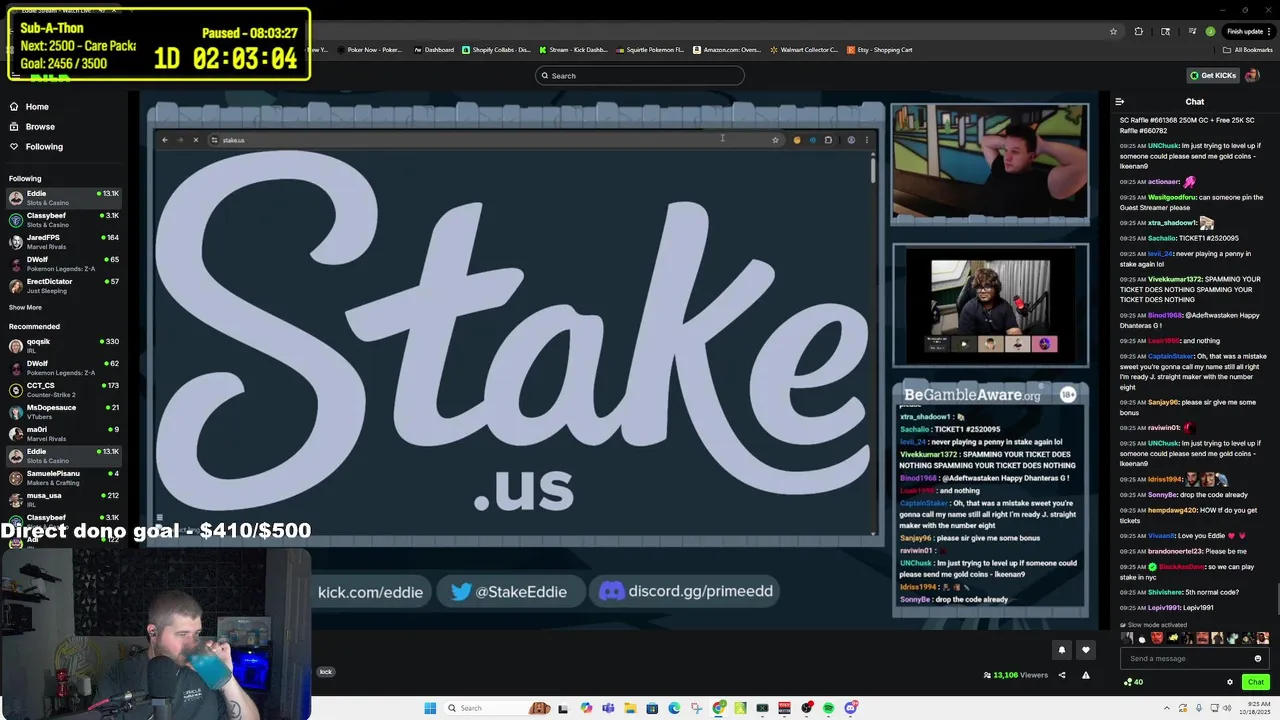Open All Bookmarks folder
1280x720 pixels.
(1247, 50)
